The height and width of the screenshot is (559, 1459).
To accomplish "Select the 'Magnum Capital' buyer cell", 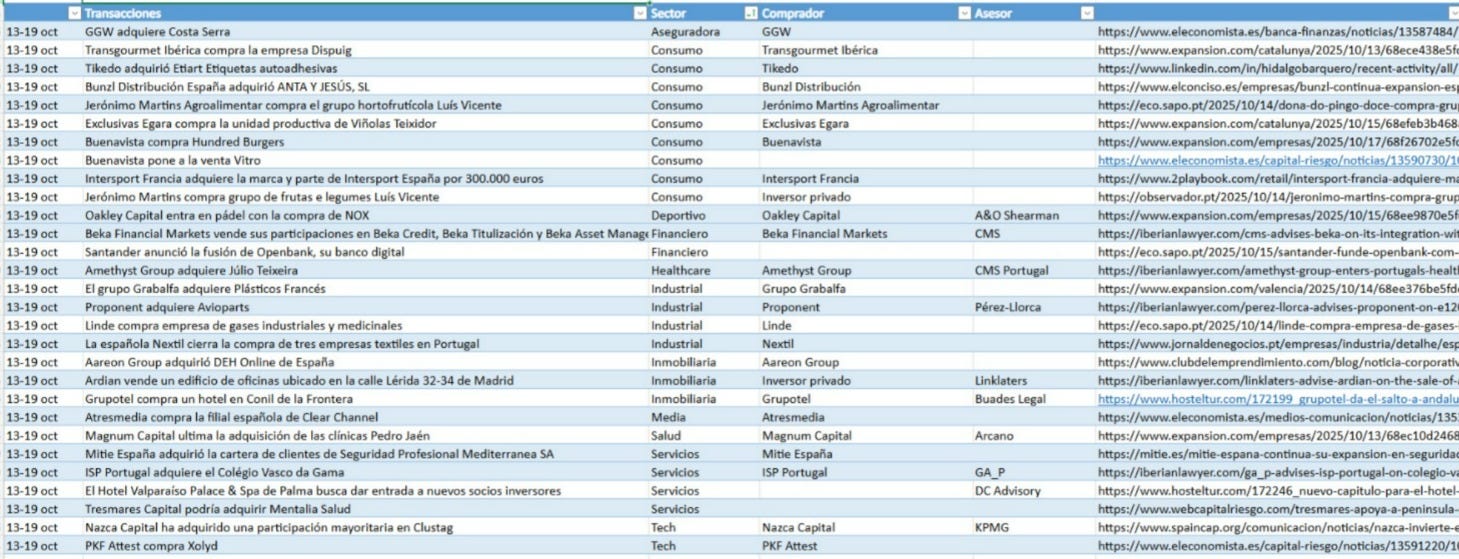I will point(865,436).
